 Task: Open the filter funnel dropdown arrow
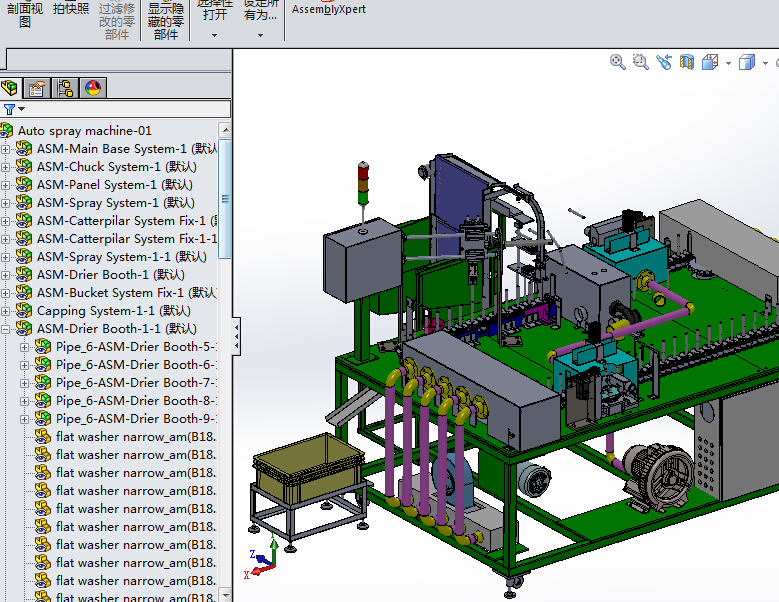(21, 109)
